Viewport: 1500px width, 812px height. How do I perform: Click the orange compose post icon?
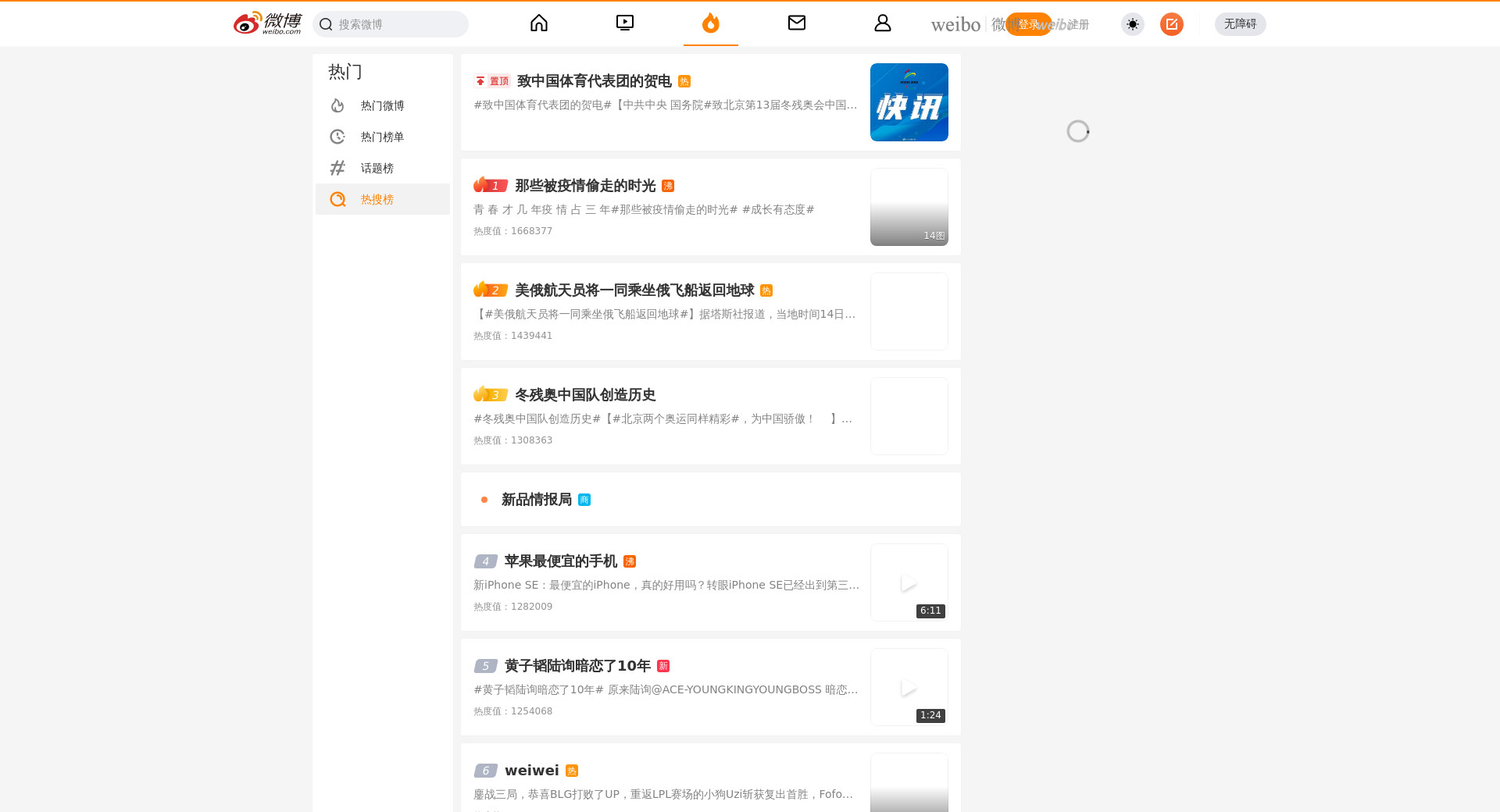coord(1171,24)
